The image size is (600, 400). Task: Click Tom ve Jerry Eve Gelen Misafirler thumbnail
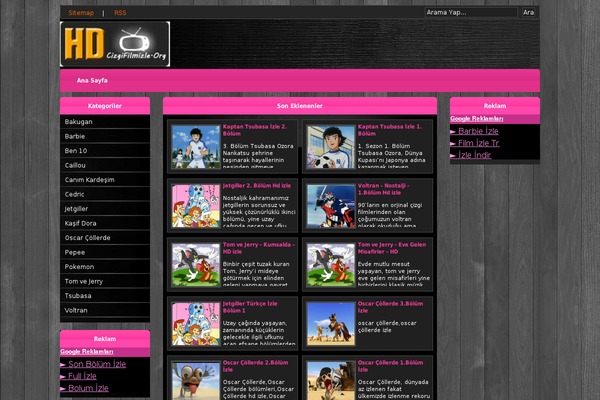tap(331, 265)
